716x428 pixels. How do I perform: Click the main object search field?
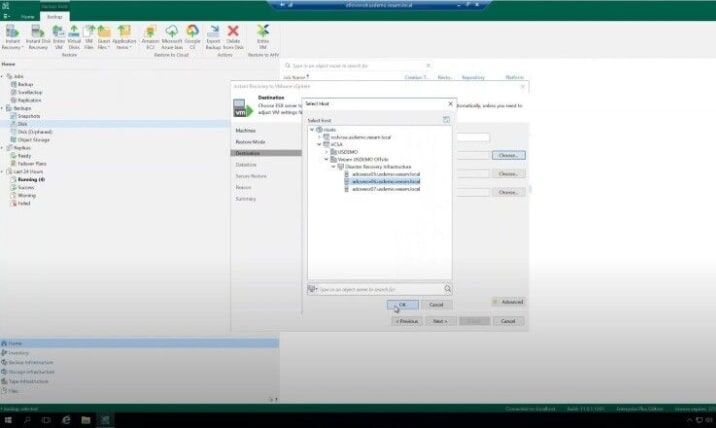click(x=357, y=66)
